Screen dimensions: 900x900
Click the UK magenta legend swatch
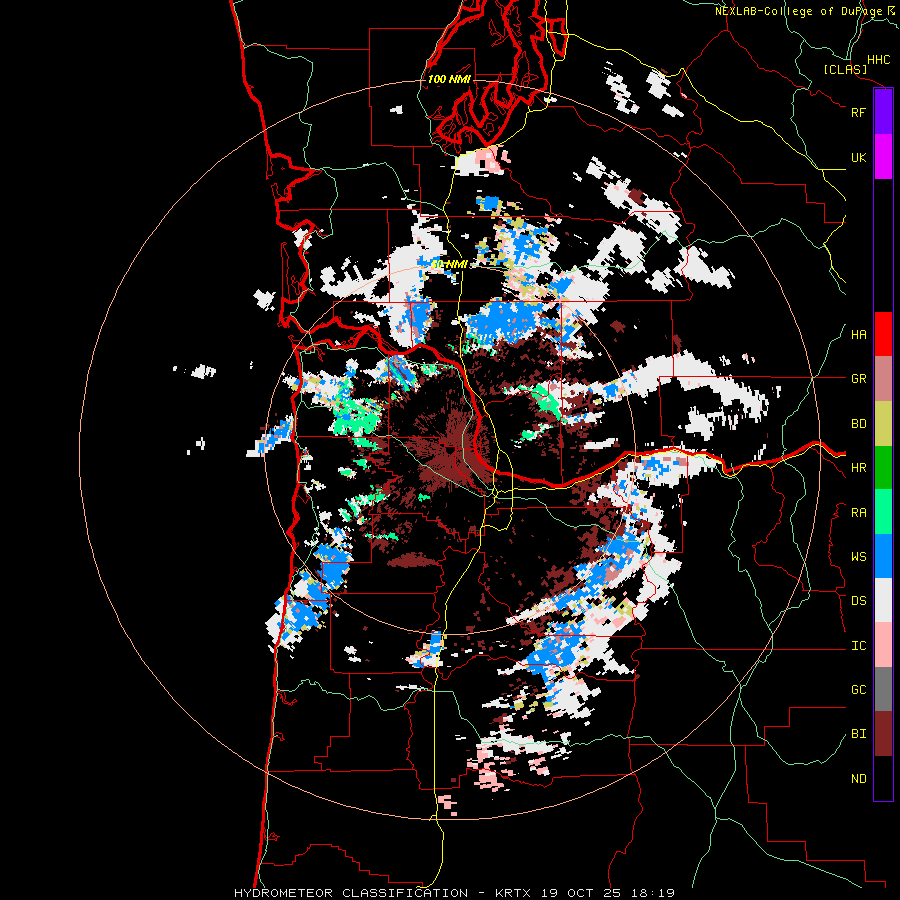pos(883,156)
